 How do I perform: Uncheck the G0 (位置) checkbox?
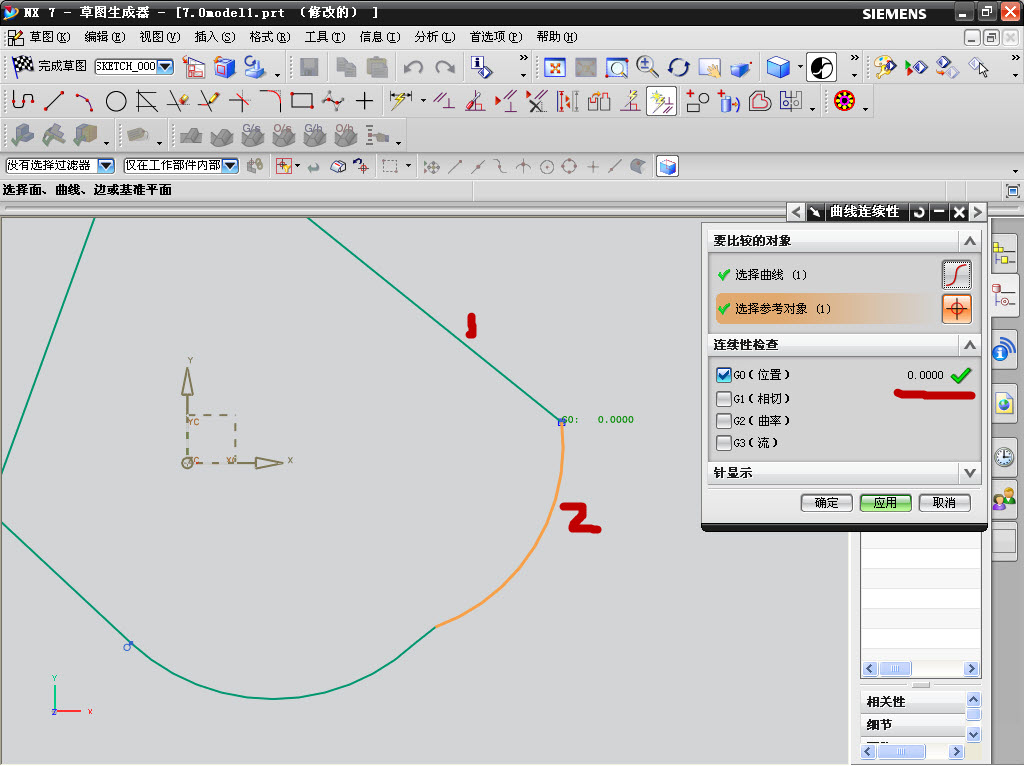pyautogui.click(x=723, y=375)
